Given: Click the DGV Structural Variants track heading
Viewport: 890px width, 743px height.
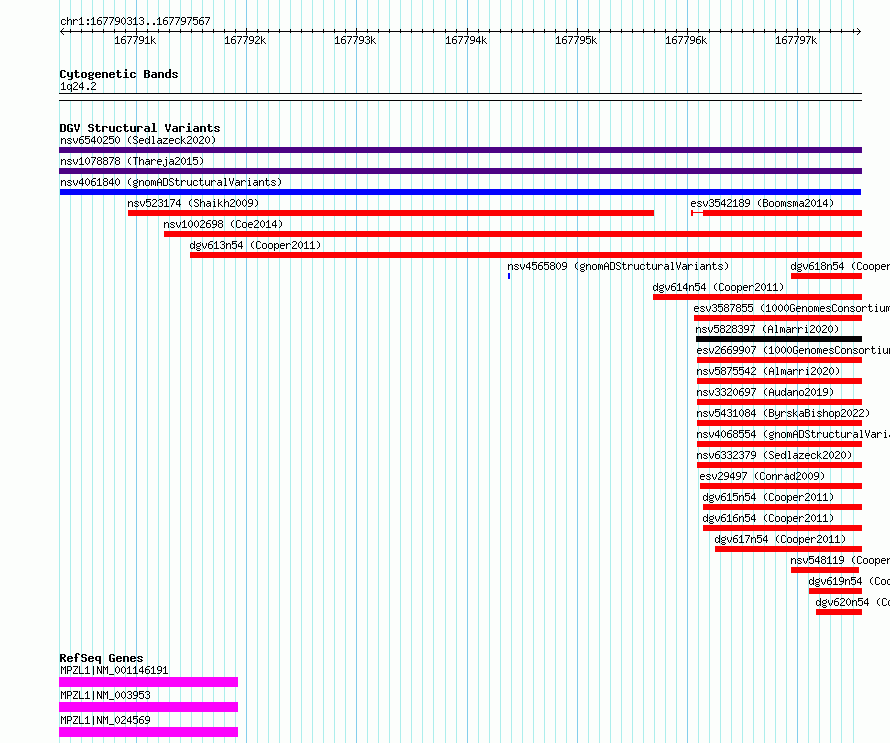Looking at the screenshot, I should coord(140,128).
